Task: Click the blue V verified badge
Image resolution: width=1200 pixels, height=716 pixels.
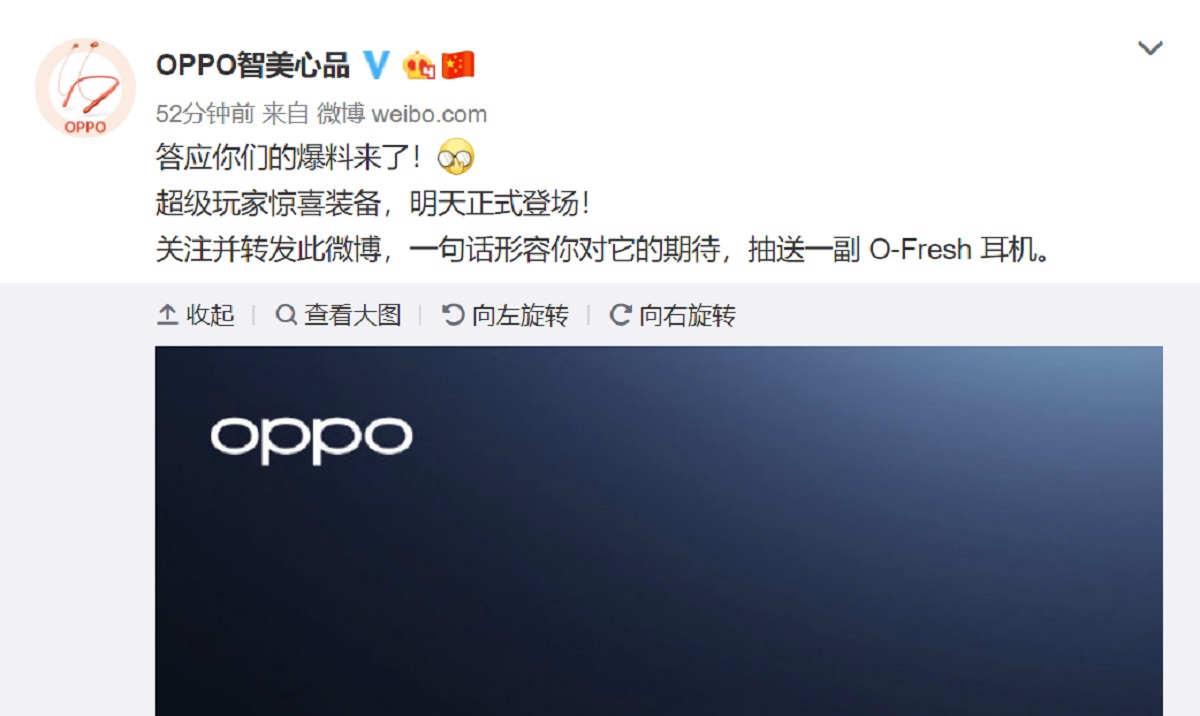Action: pos(376,66)
